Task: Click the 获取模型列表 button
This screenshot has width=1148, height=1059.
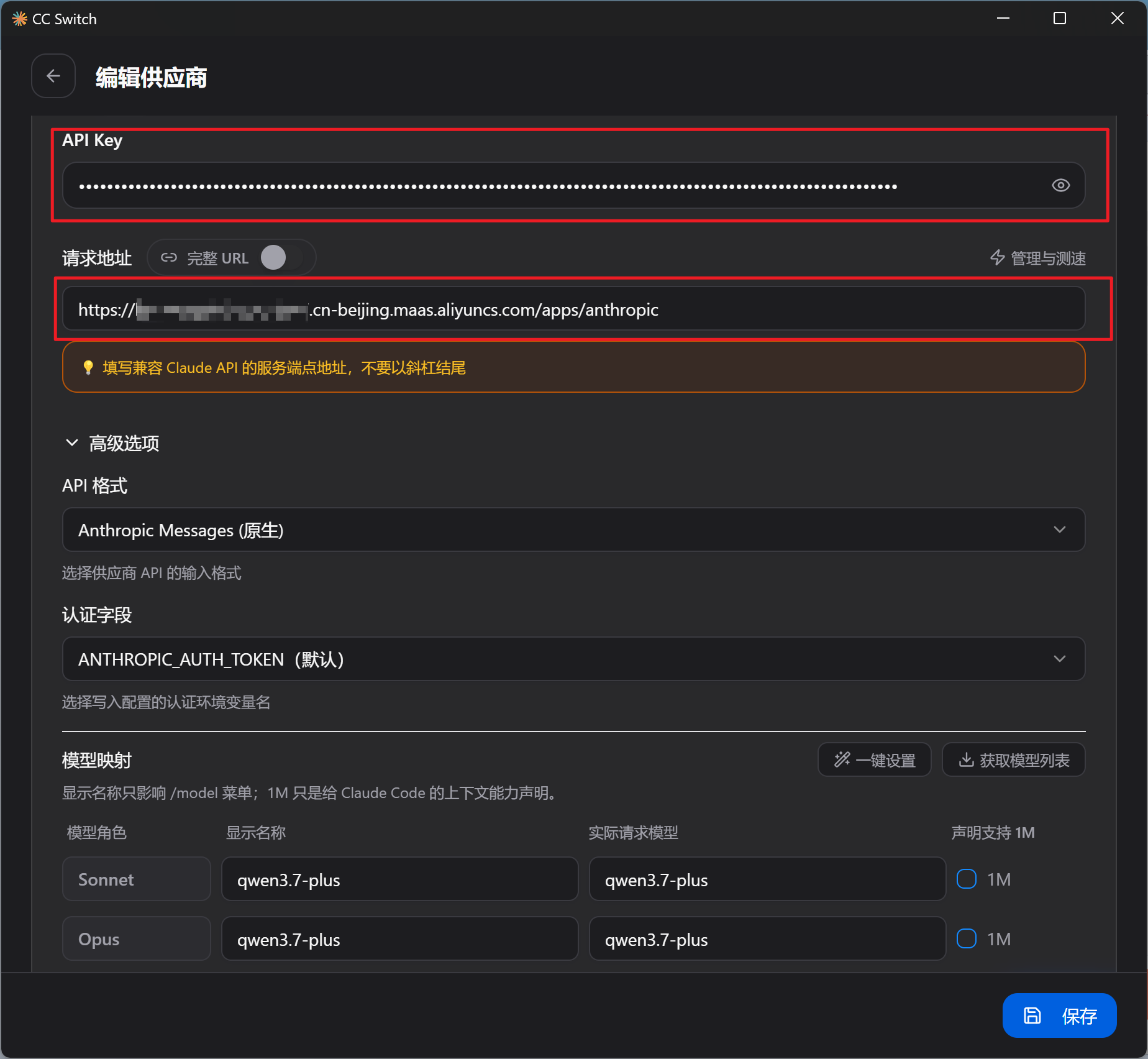Action: (1014, 760)
